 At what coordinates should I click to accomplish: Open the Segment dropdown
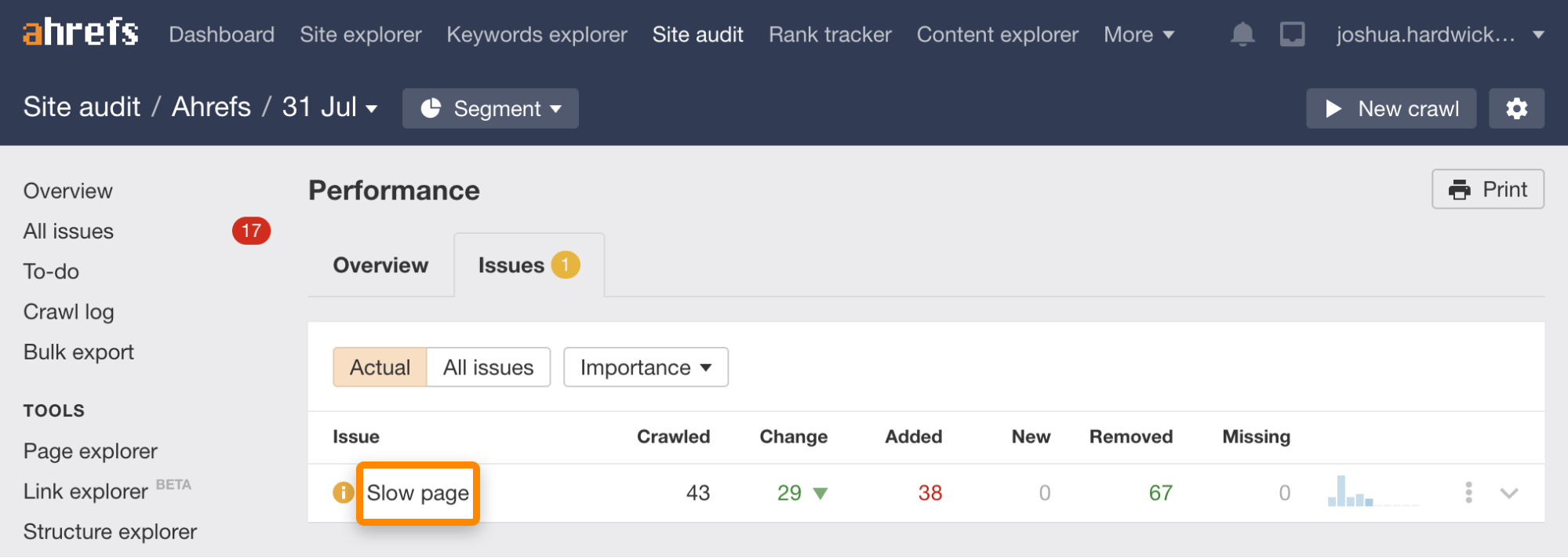pyautogui.click(x=490, y=108)
